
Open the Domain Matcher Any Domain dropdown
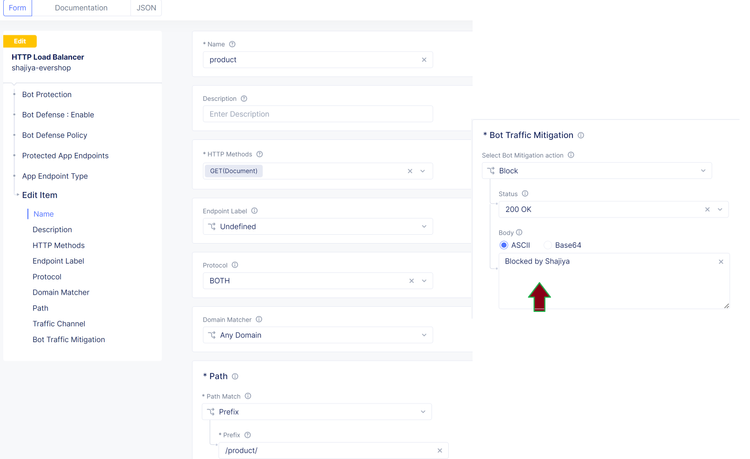(x=318, y=335)
